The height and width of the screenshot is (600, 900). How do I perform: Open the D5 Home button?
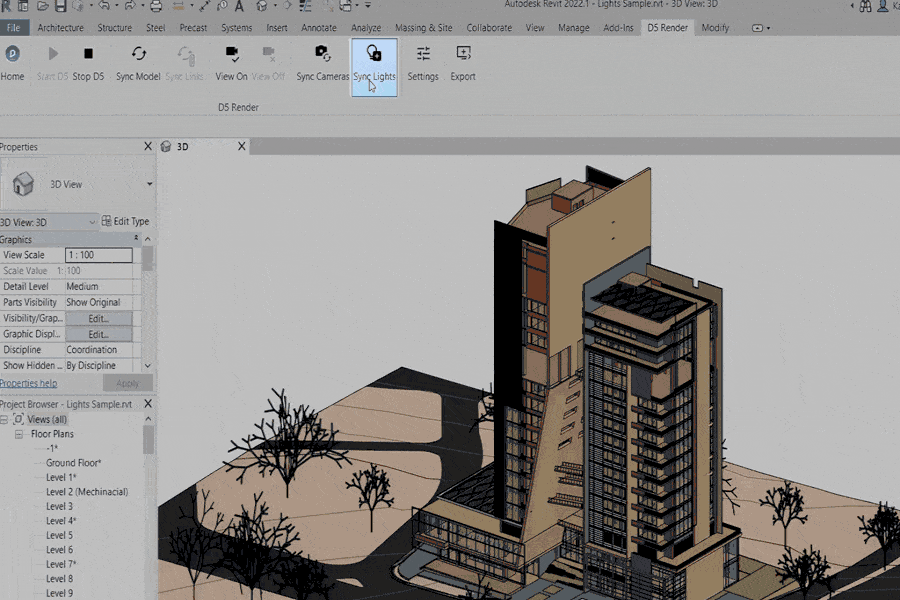point(12,63)
